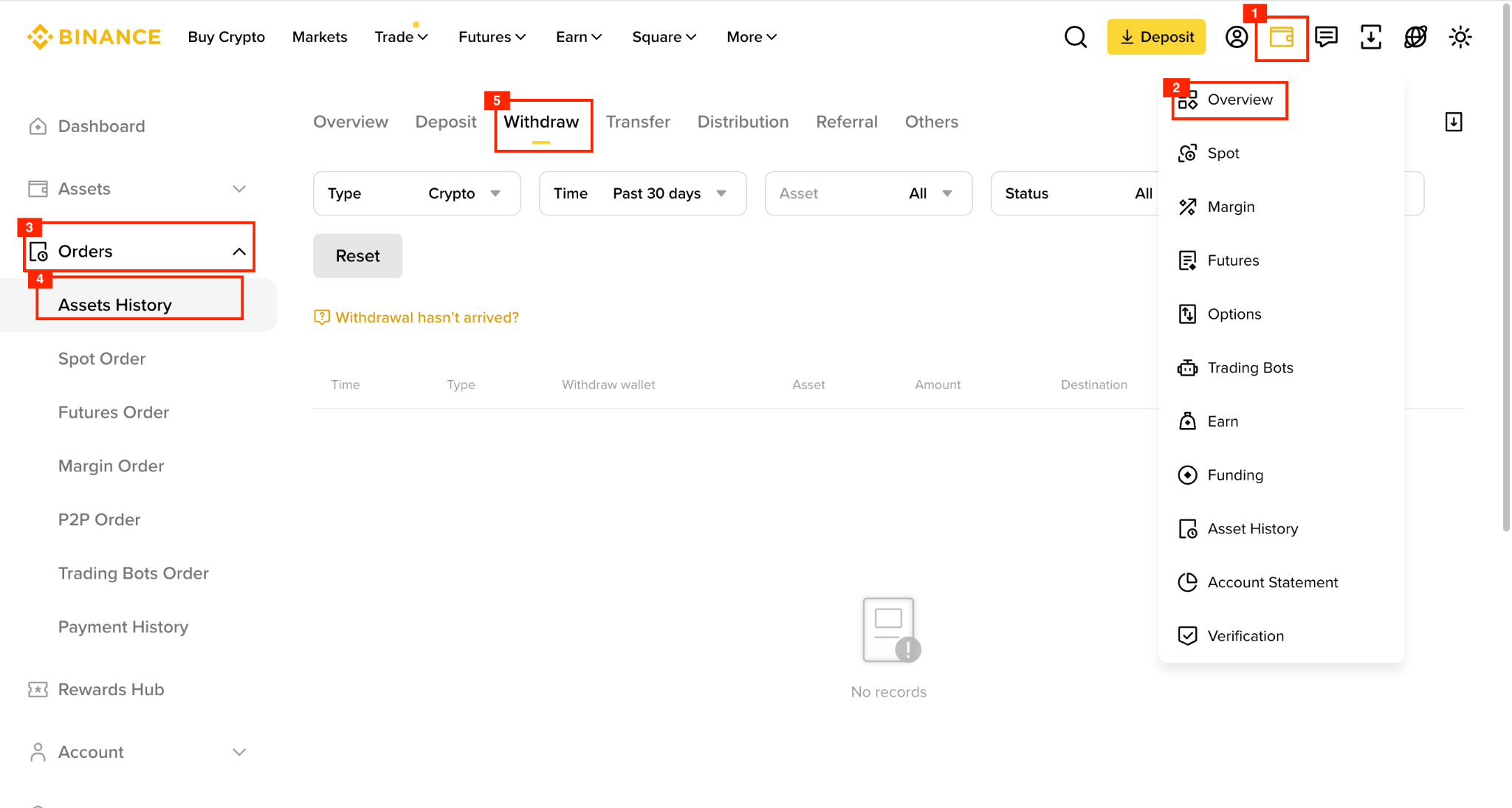Image resolution: width=1512 pixels, height=808 pixels.
Task: Open the Time Past 30 days dropdown
Action: point(643,193)
